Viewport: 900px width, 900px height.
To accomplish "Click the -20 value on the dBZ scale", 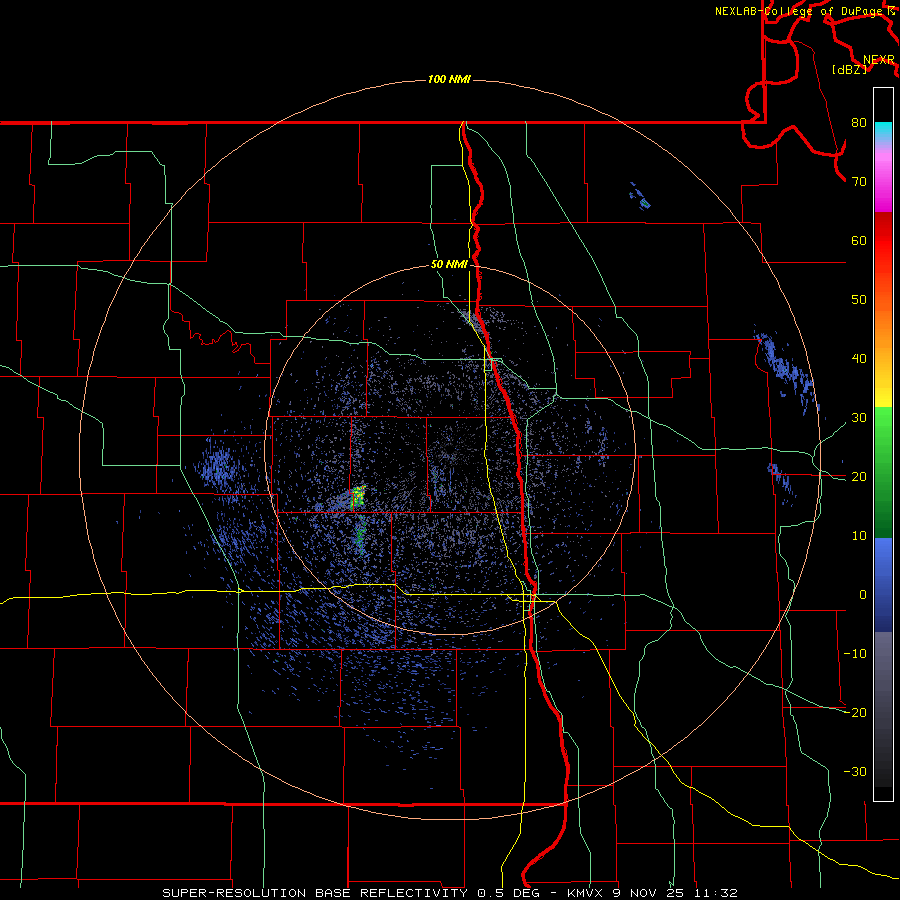I will point(855,712).
